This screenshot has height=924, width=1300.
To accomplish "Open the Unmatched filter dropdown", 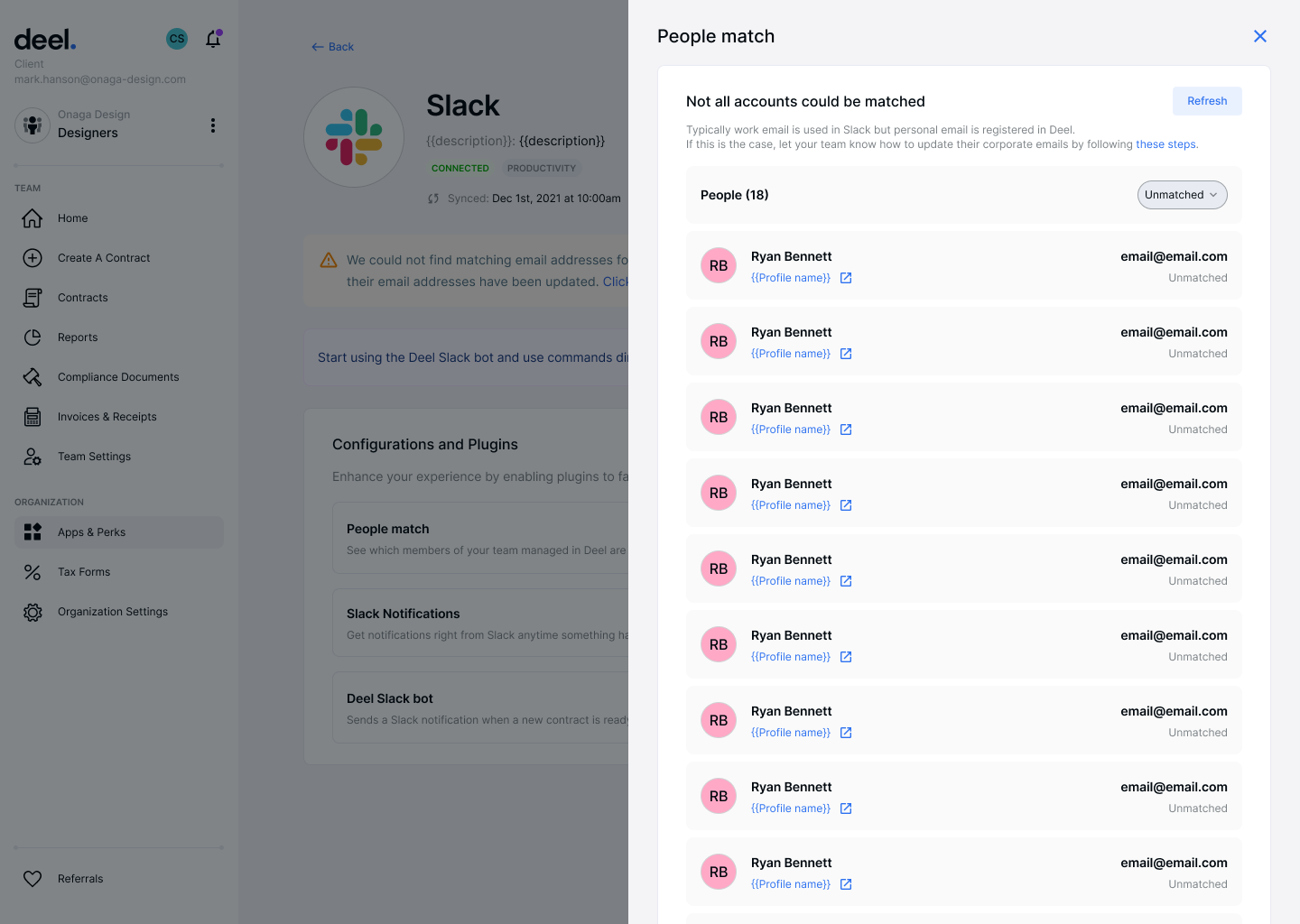I will pos(1182,194).
